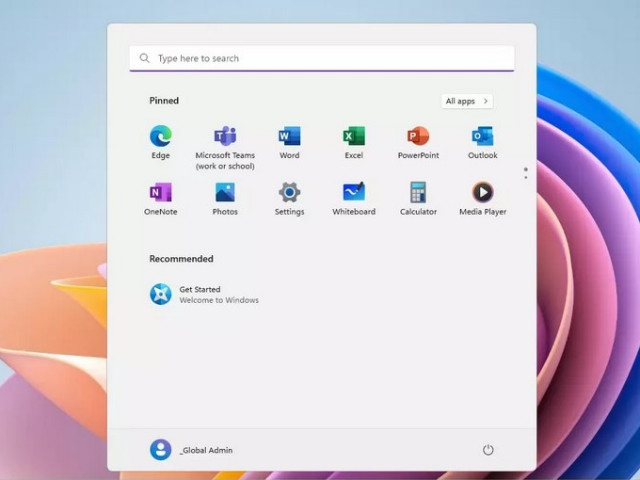Open the Outlook app
640x480 pixels.
point(482,137)
